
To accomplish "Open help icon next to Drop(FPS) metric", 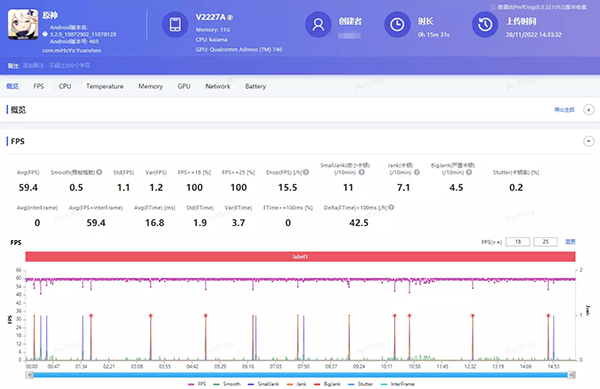I will 306,172.
